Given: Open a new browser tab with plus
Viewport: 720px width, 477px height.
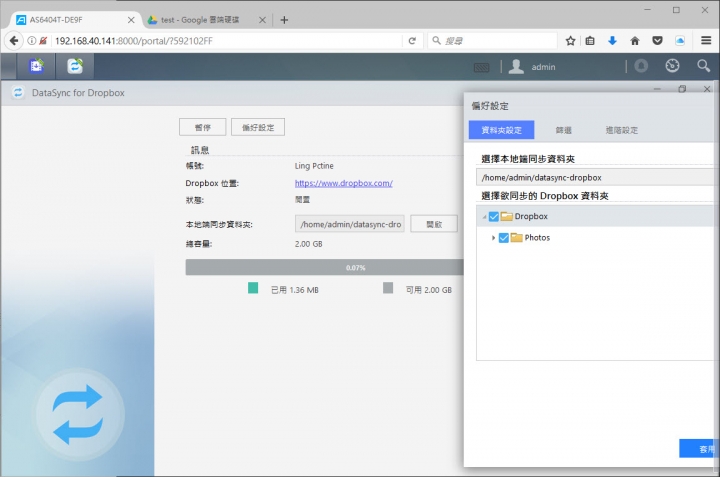Looking at the screenshot, I should (284, 20).
